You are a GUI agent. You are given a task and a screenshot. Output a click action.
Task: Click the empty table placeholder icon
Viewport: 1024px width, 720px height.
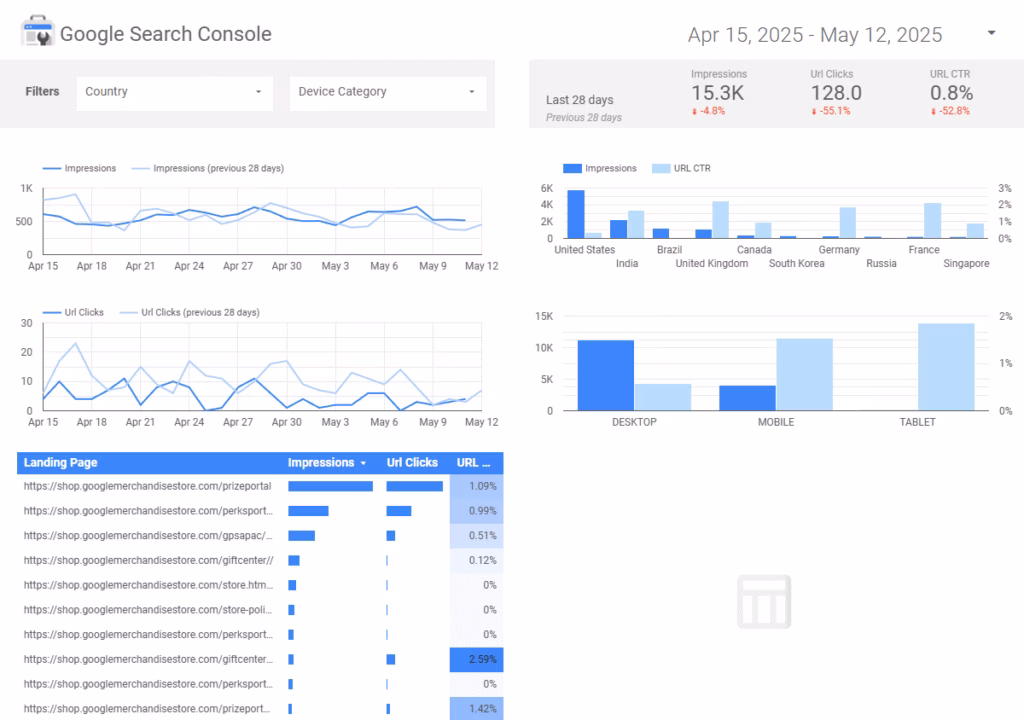[764, 602]
